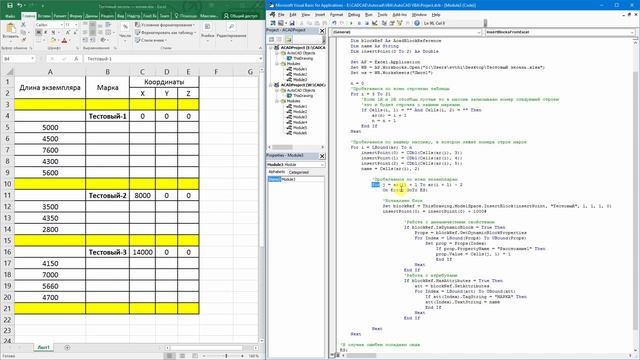Save the VBA project with disk icon
640x360 pixels.
[x=292, y=23]
